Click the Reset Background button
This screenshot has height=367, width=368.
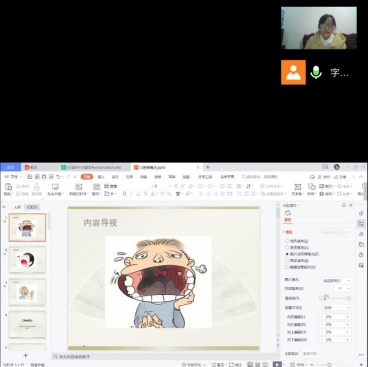click(x=309, y=353)
